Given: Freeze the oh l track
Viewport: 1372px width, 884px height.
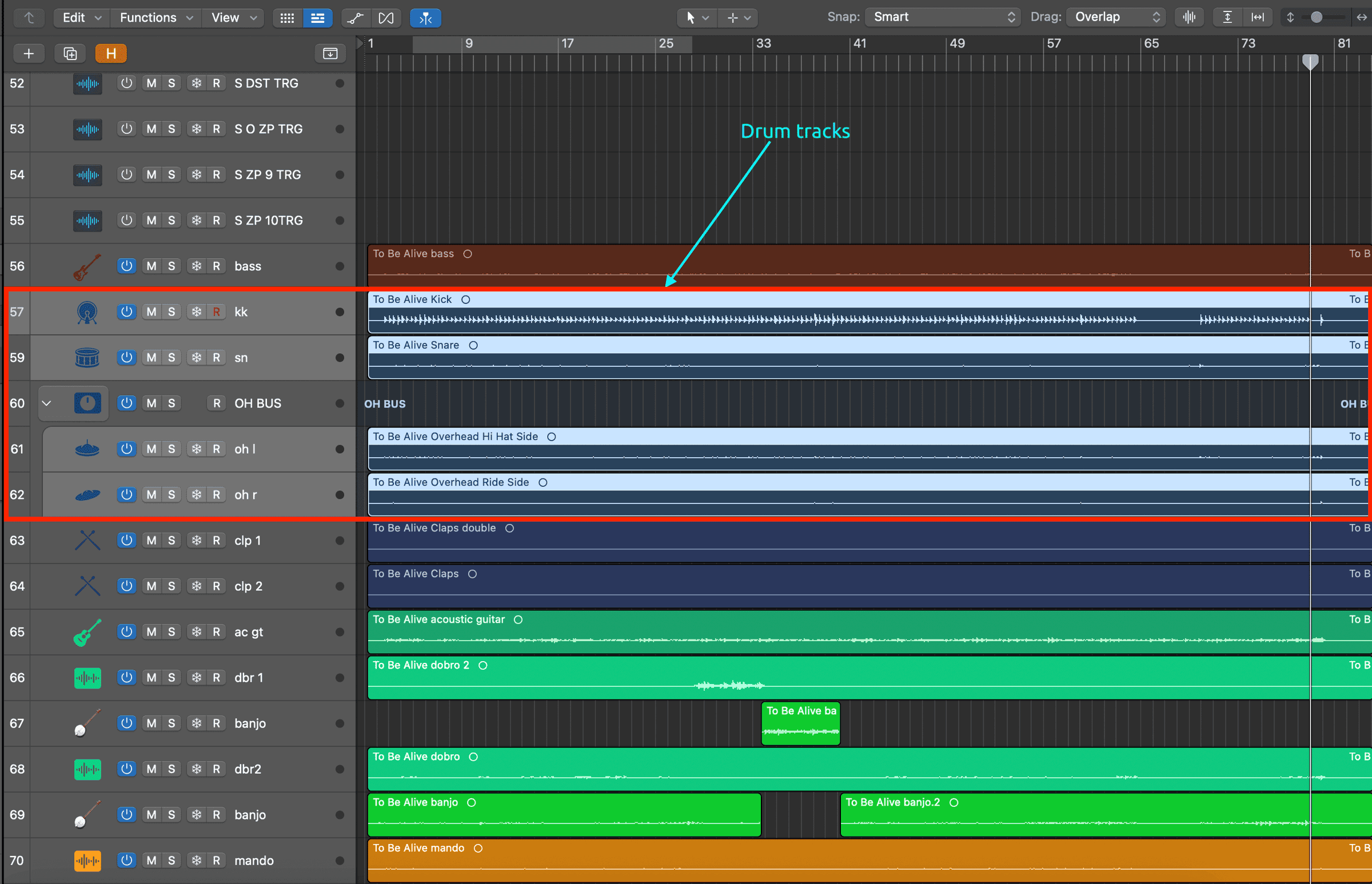Looking at the screenshot, I should pos(197,449).
